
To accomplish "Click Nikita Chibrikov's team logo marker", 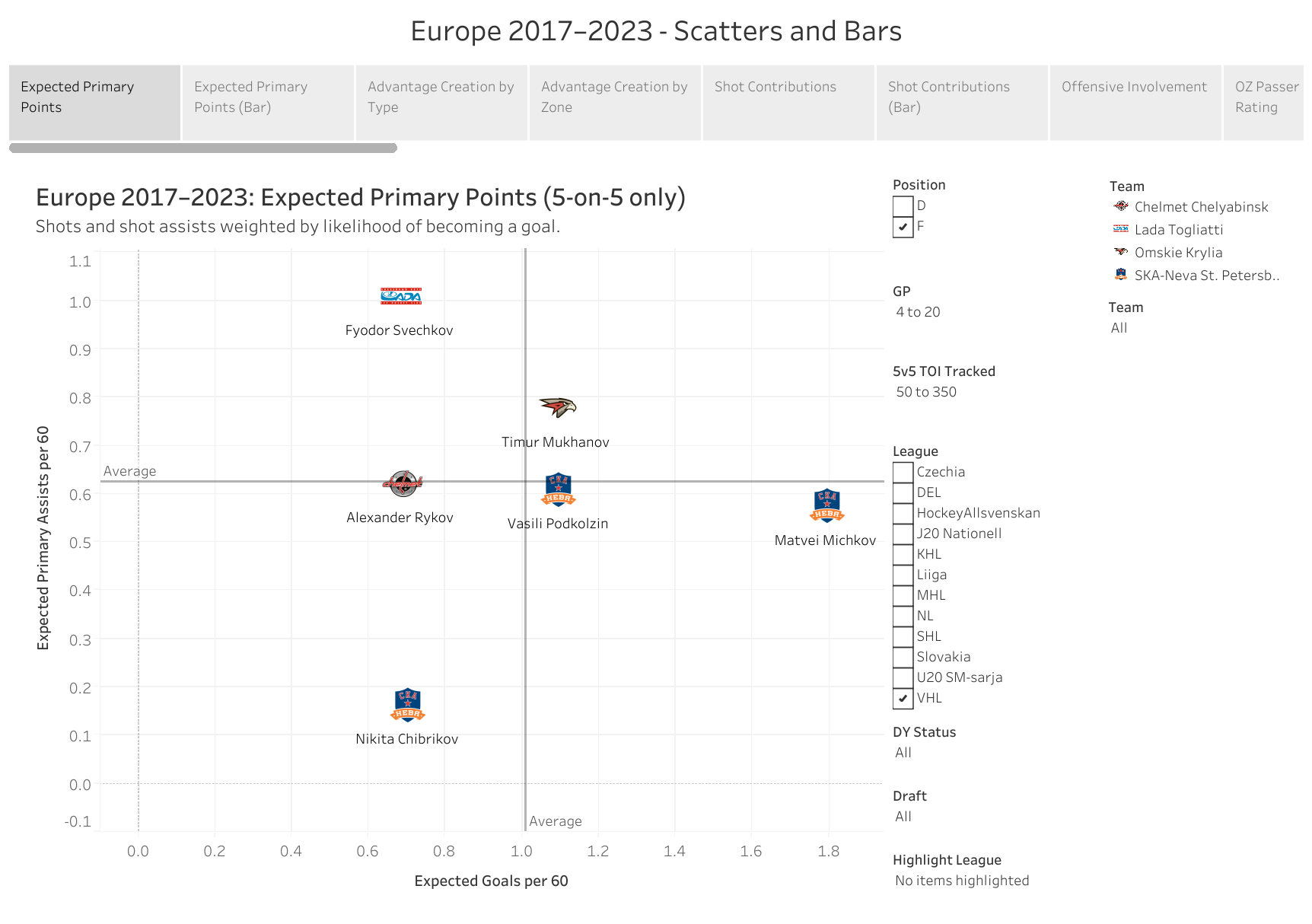I will pos(408,705).
